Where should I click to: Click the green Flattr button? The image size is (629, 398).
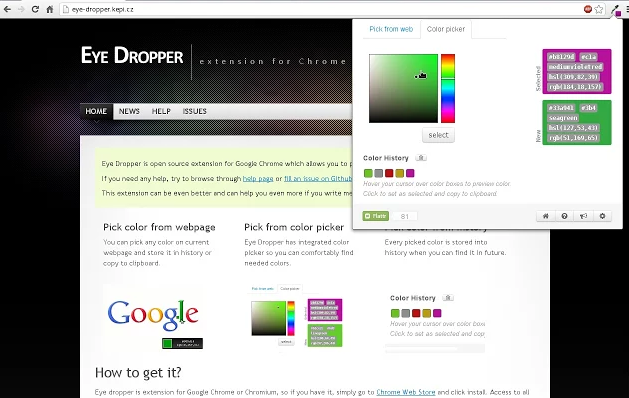tap(375, 216)
